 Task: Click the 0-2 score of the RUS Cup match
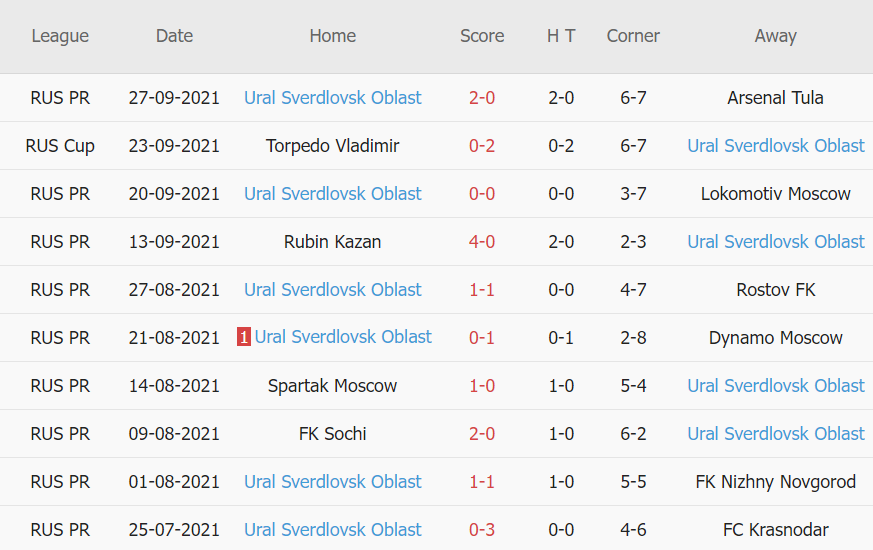point(482,146)
